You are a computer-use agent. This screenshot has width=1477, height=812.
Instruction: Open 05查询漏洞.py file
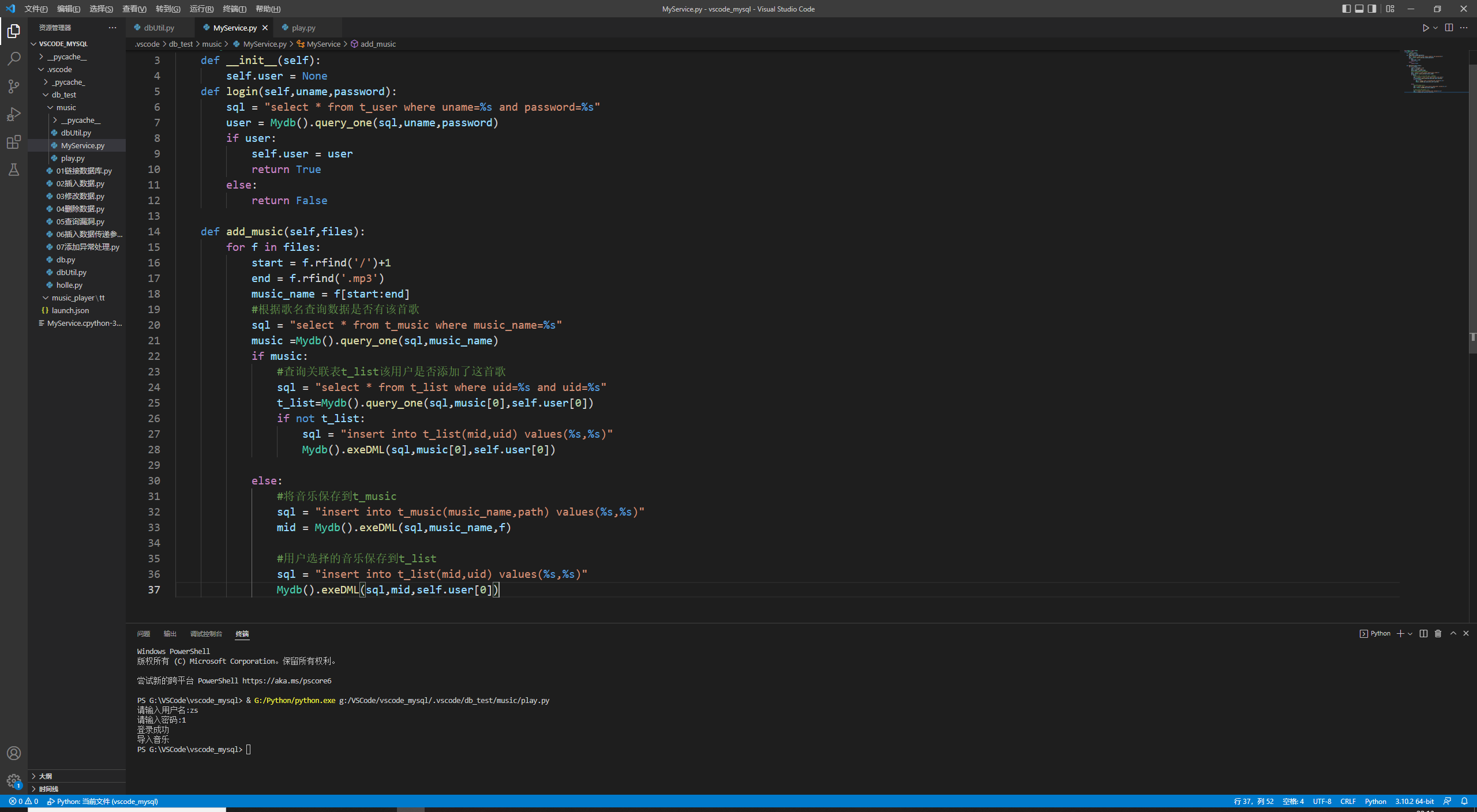point(77,221)
